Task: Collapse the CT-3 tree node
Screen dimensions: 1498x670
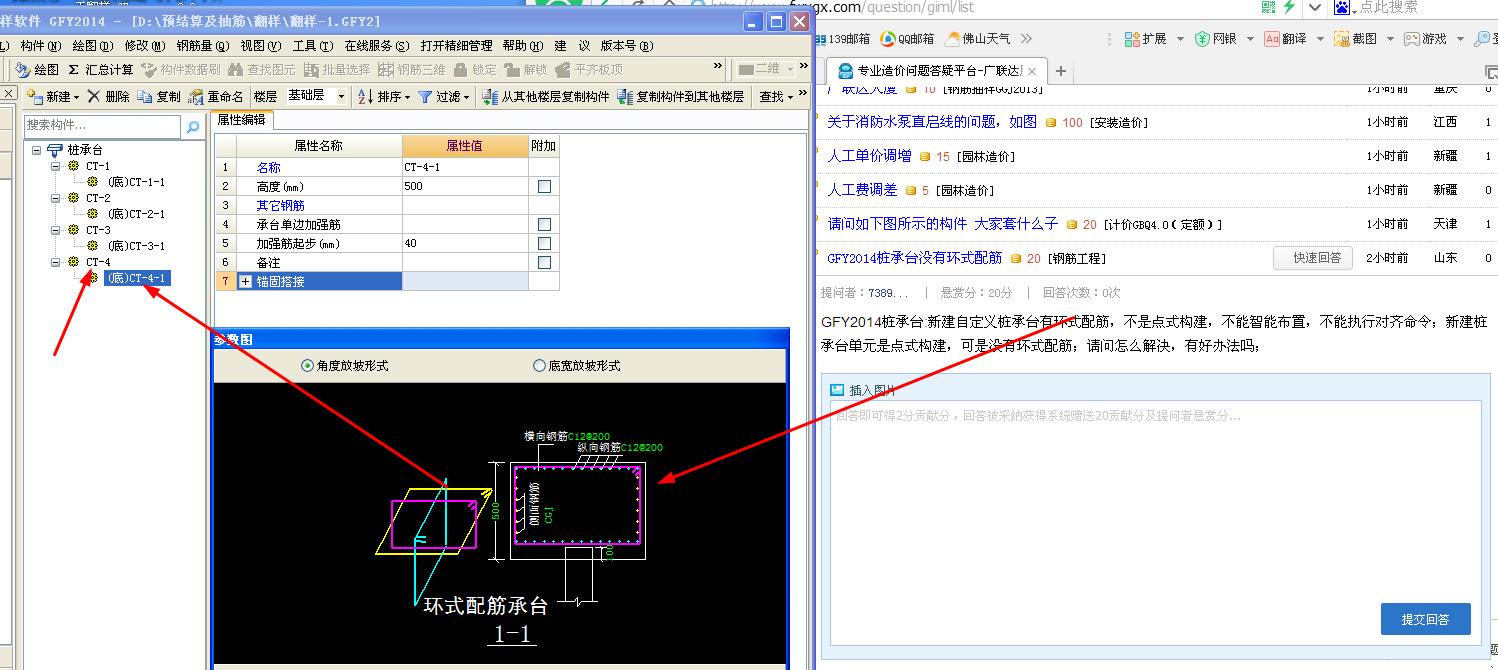Action: (x=57, y=230)
